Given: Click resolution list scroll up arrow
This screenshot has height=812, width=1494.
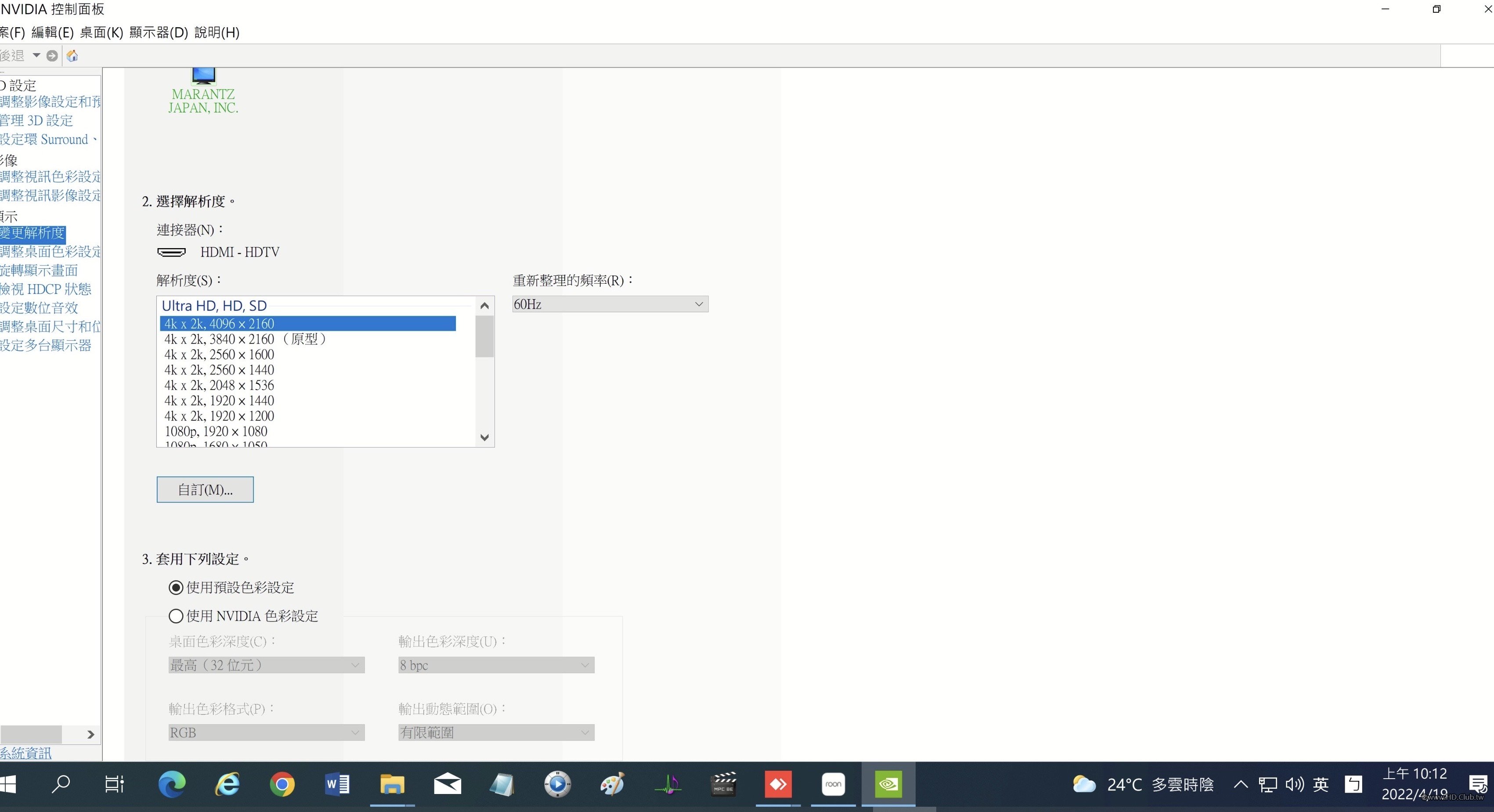Looking at the screenshot, I should pos(485,306).
